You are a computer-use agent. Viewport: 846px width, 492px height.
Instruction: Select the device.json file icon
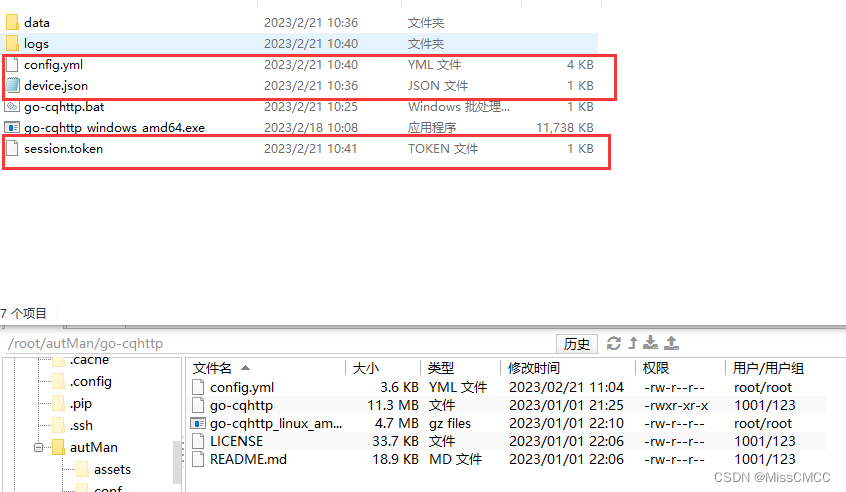pyautogui.click(x=12, y=85)
